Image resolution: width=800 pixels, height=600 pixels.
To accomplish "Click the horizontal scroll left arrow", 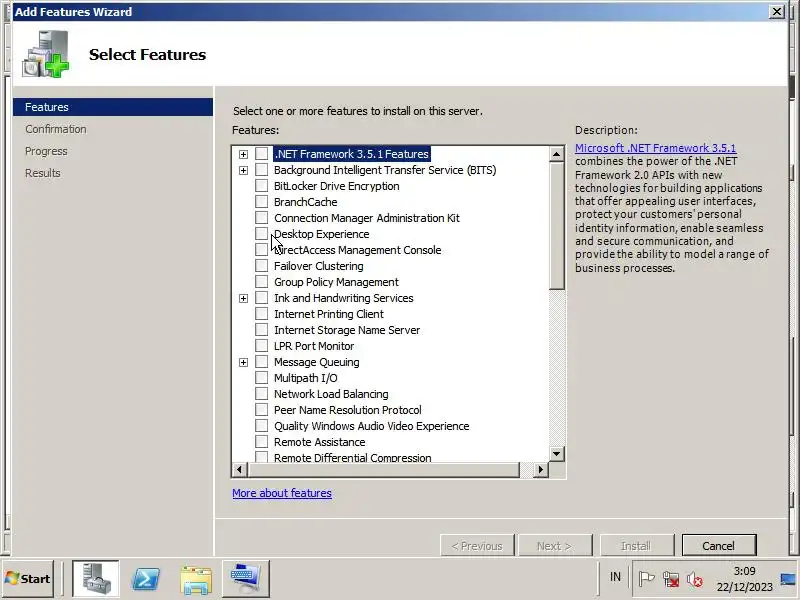I will click(x=240, y=469).
